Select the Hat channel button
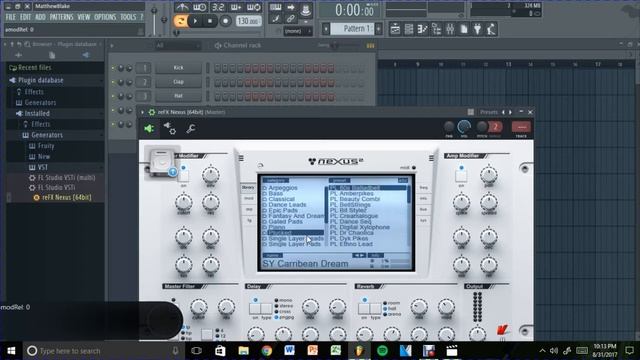This screenshot has width=640, height=360. tap(178, 96)
